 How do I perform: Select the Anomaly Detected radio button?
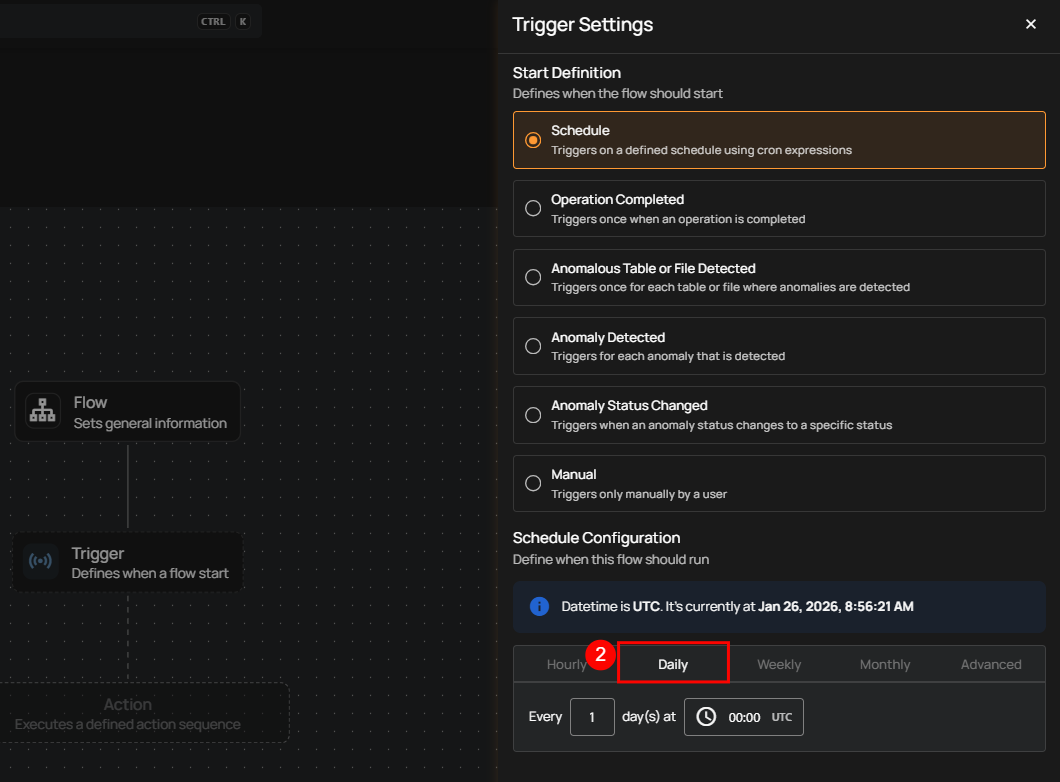coord(533,346)
